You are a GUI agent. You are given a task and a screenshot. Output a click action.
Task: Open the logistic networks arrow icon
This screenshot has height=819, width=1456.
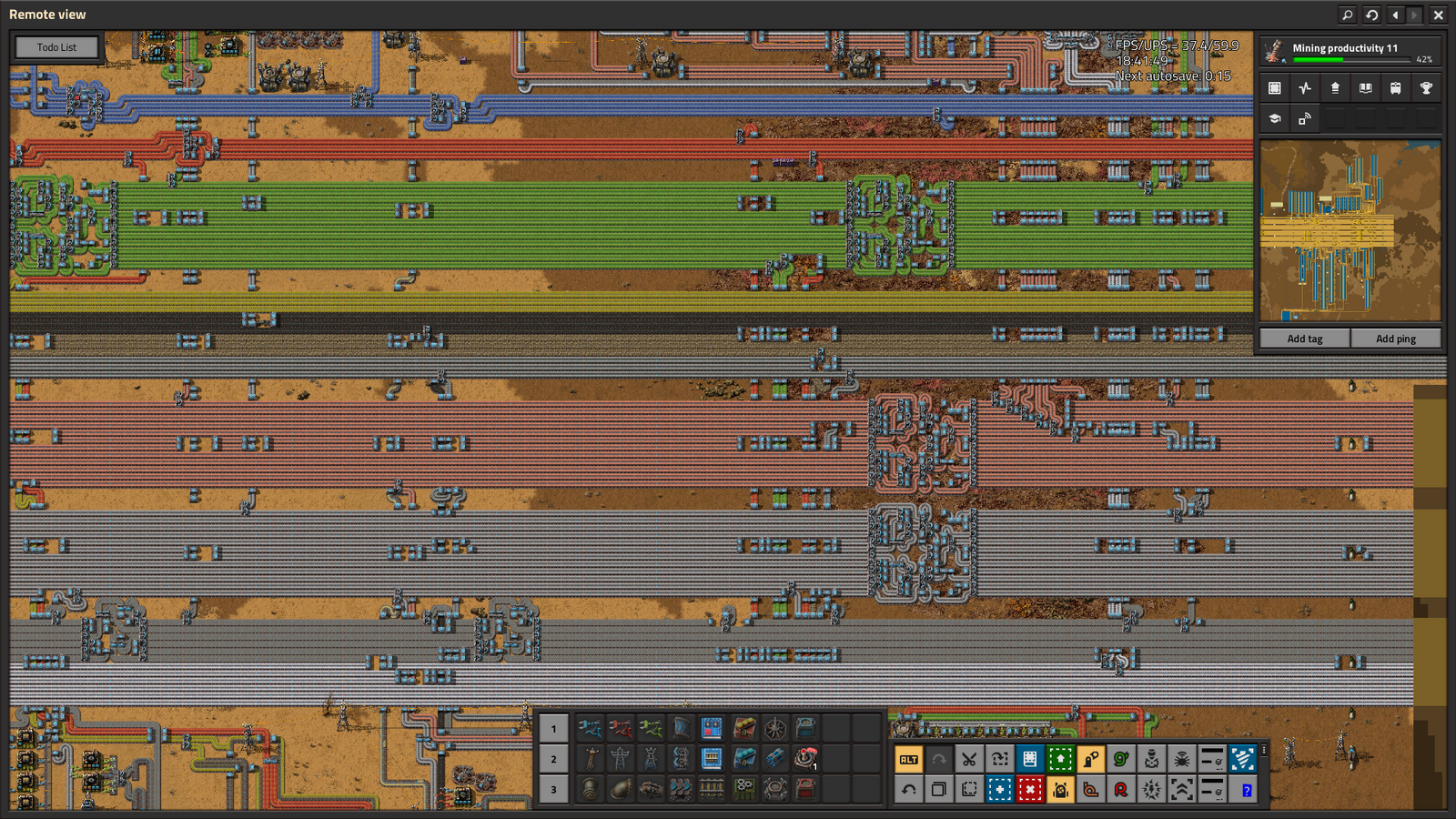point(1335,88)
